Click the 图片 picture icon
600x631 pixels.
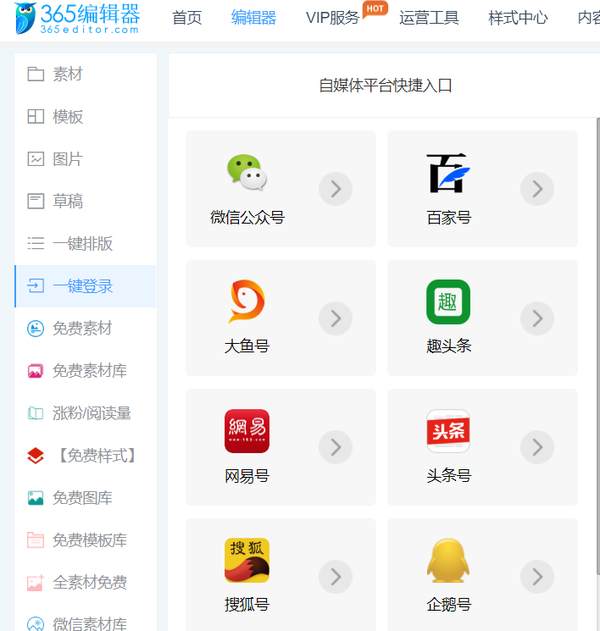(35, 159)
